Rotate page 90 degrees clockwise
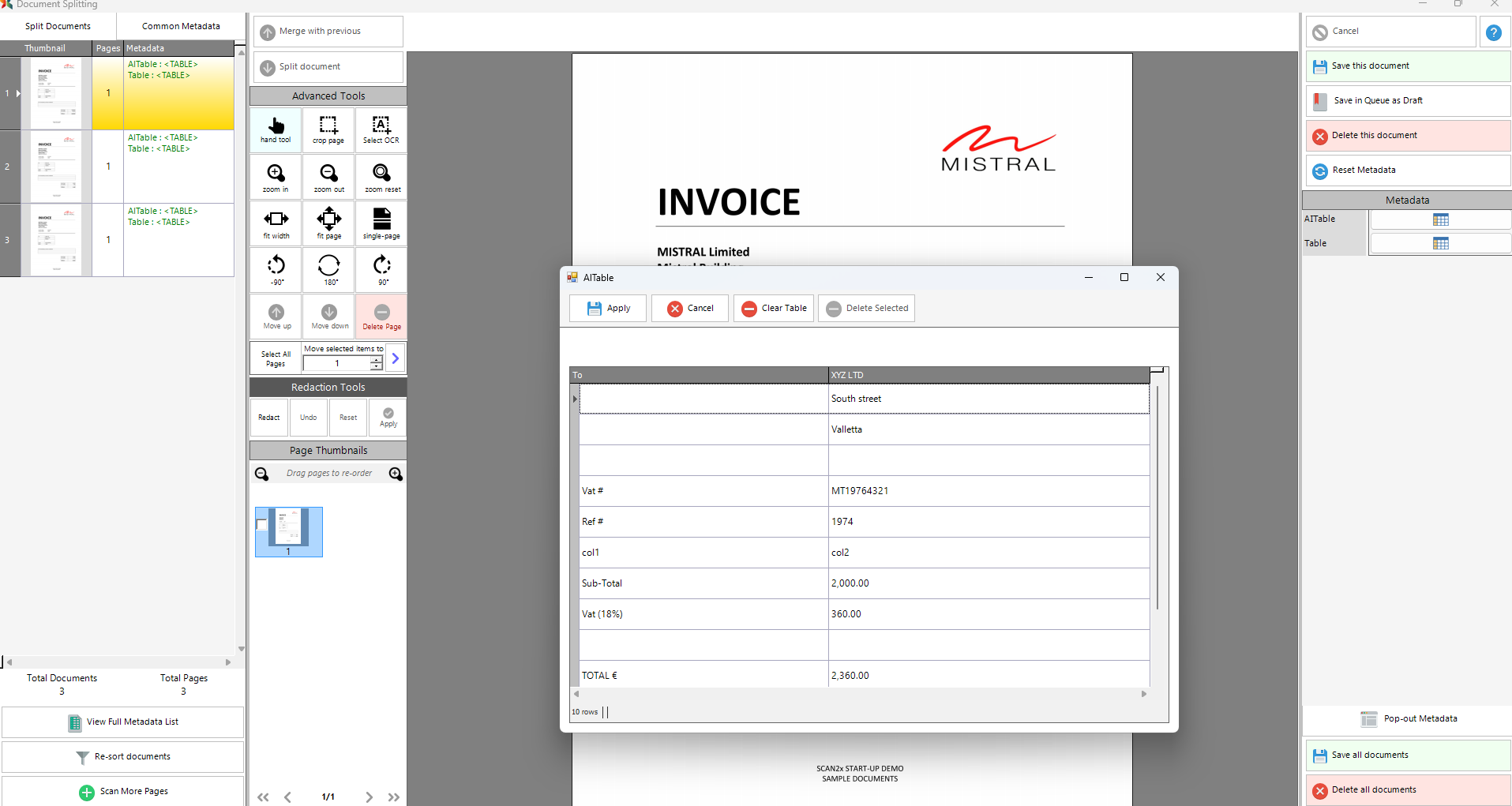The width and height of the screenshot is (1512, 806). (381, 269)
